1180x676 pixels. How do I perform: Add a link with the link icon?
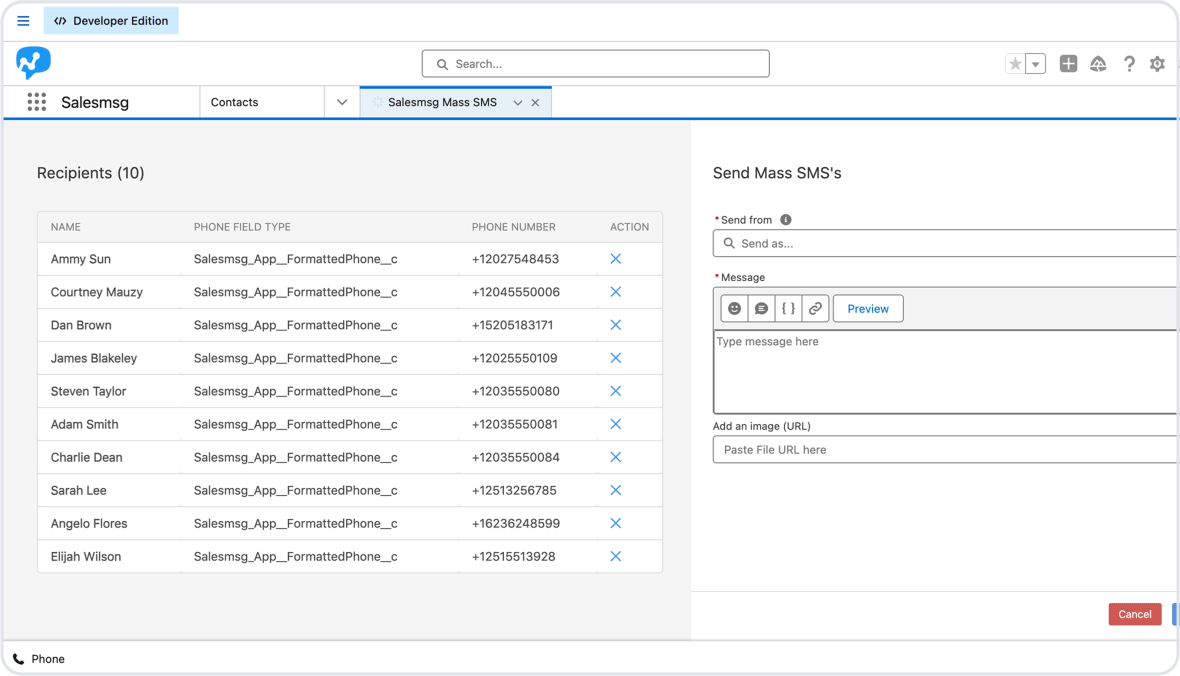coord(814,308)
